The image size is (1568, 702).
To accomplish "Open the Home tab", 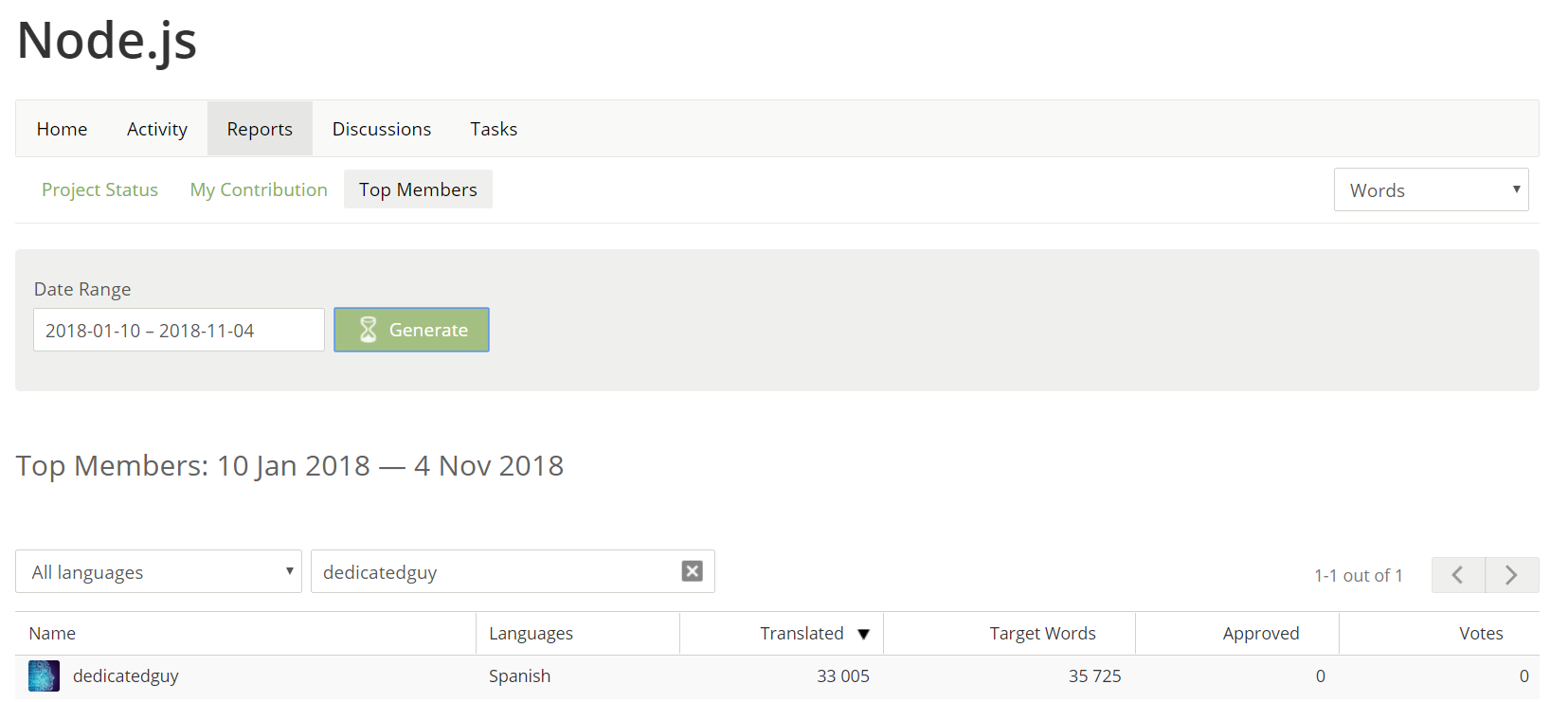I will [62, 129].
